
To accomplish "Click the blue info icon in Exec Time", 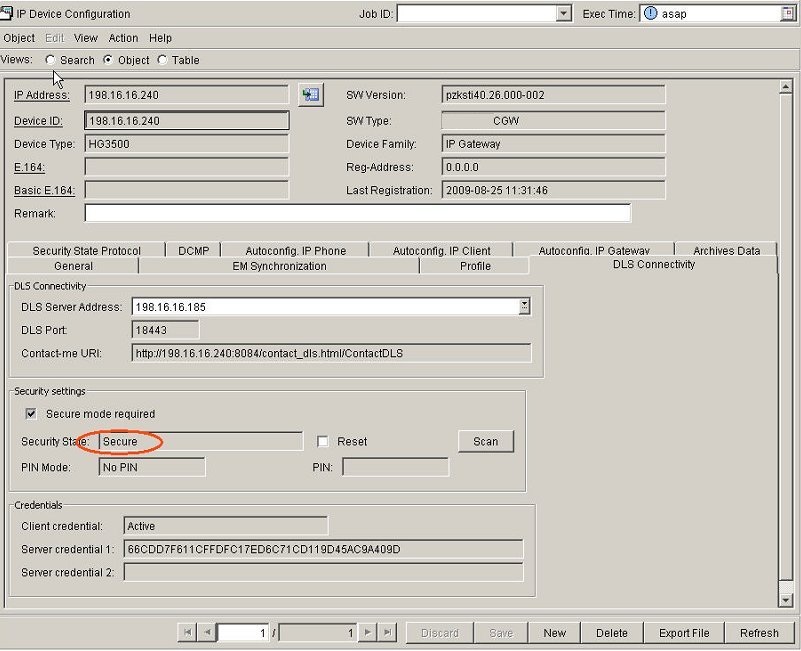I will pos(650,13).
